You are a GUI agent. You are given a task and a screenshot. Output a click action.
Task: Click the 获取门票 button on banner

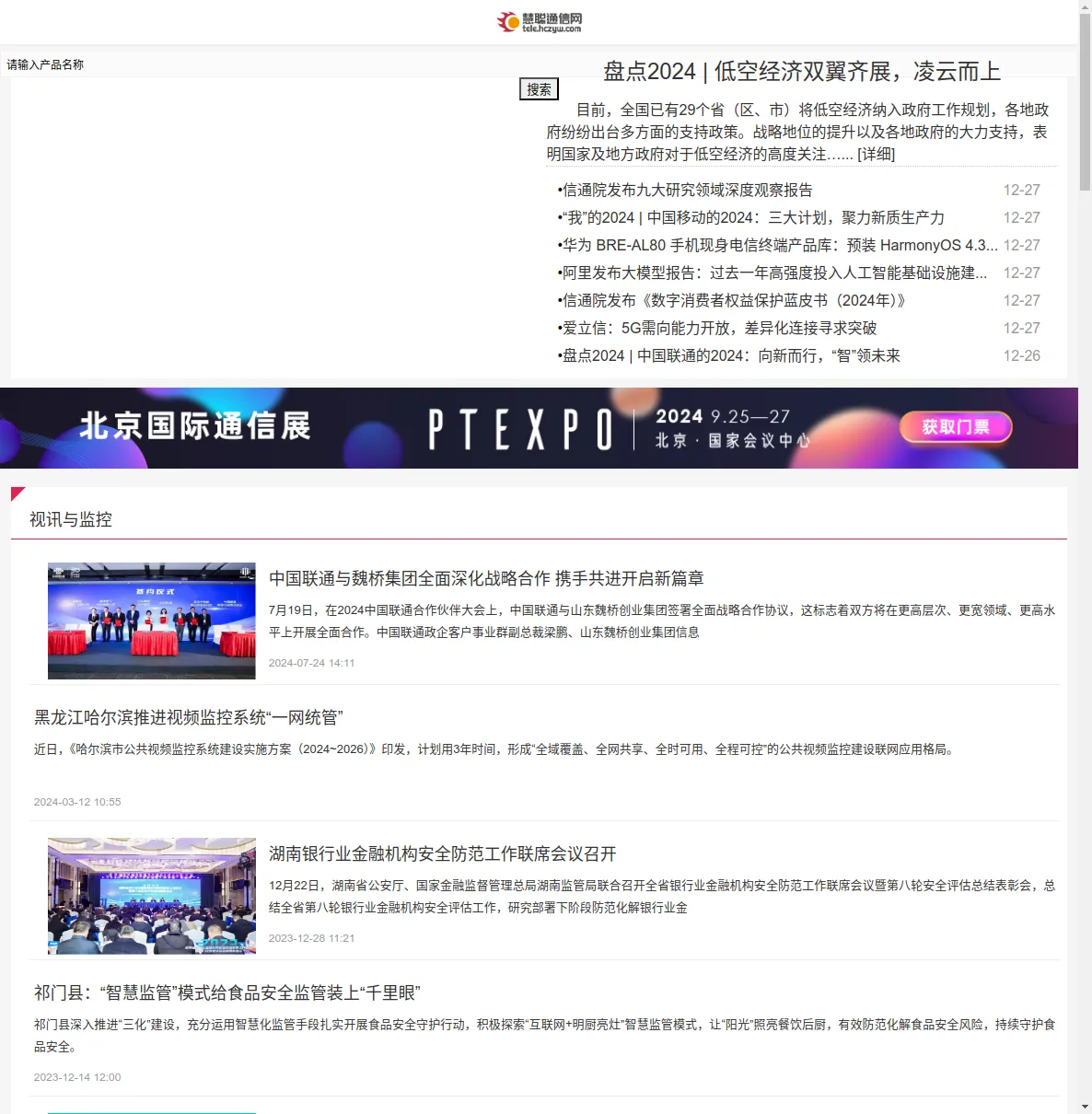(956, 427)
